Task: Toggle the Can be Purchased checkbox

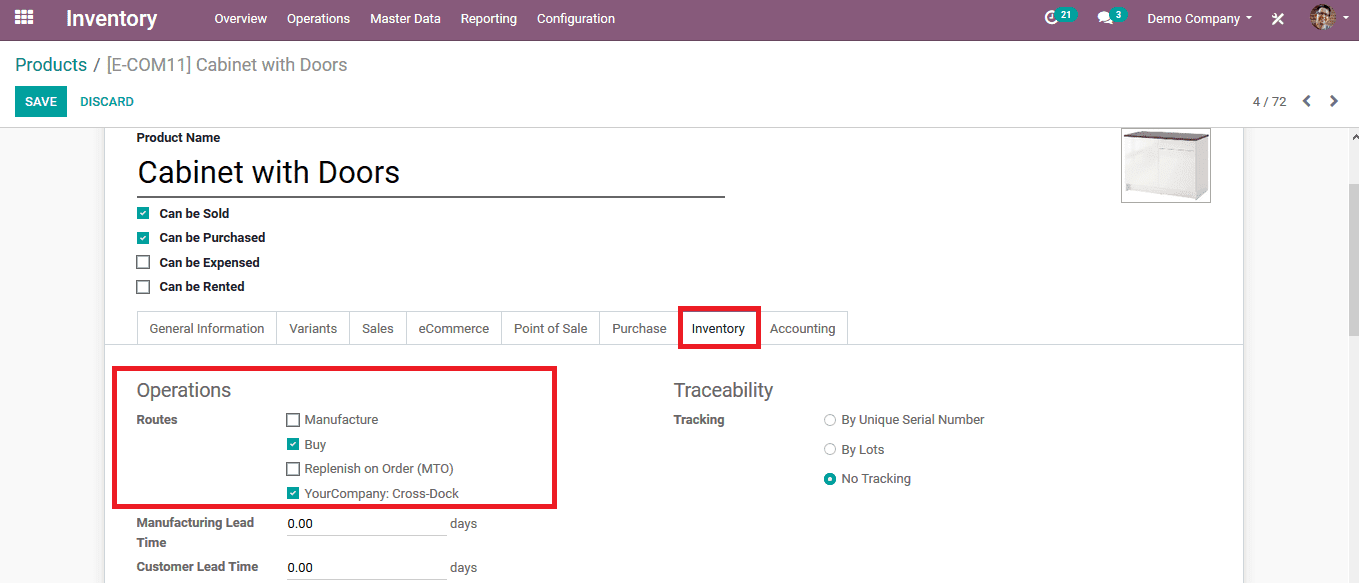Action: 143,238
